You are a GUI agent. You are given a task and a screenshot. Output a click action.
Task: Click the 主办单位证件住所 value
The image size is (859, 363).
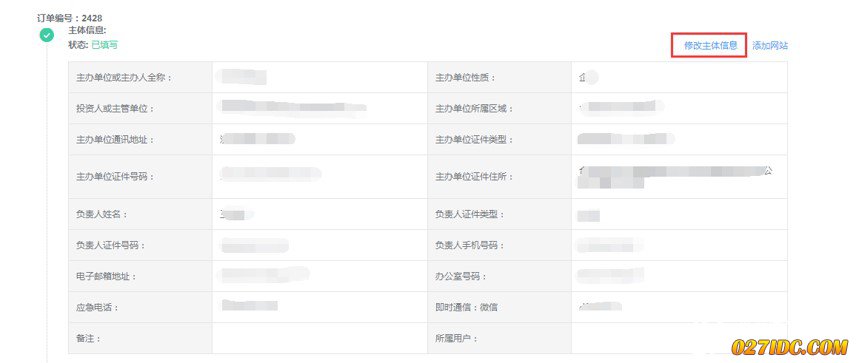675,176
